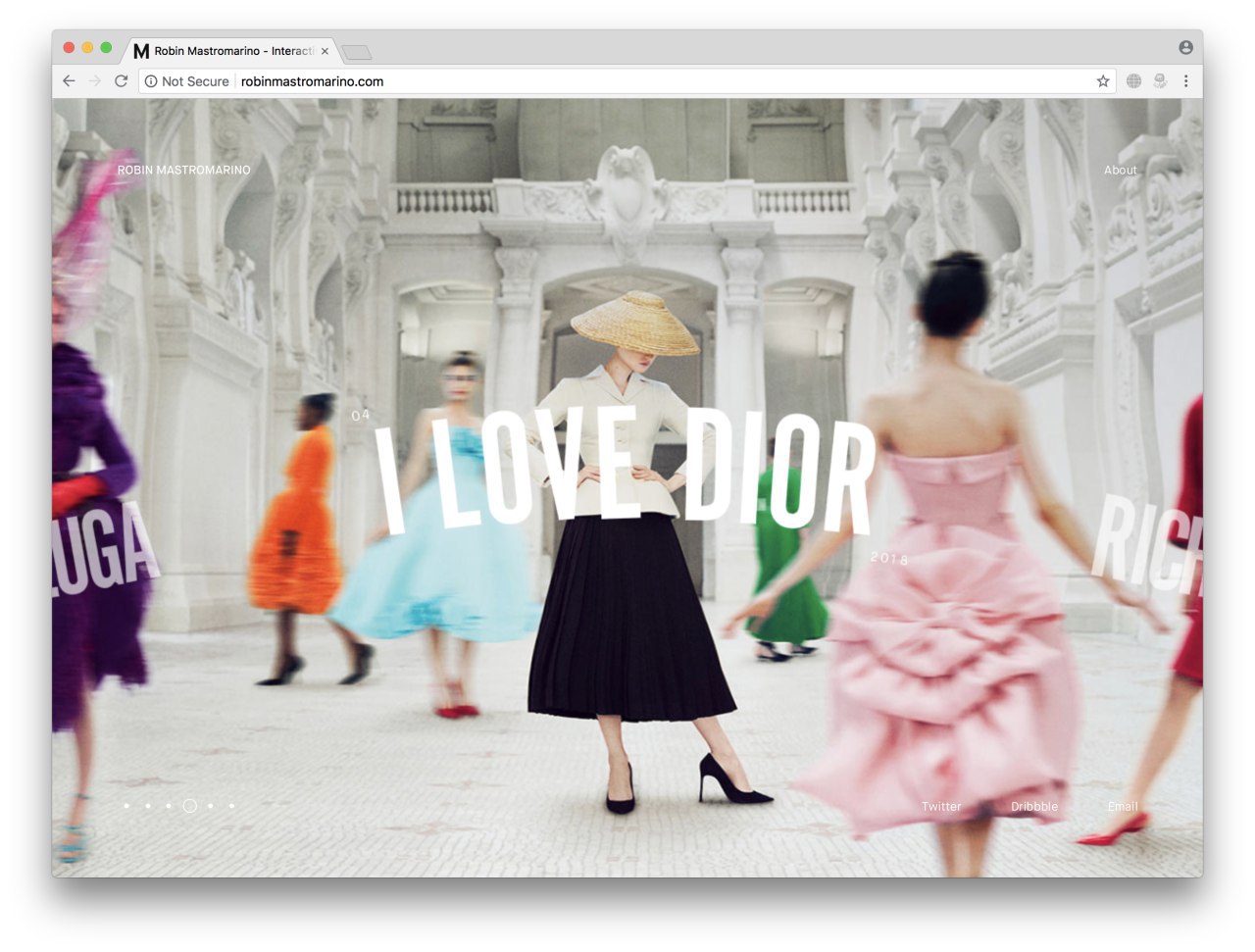Click the extension icon beside the globe
The height and width of the screenshot is (952, 1255).
pyautogui.click(x=1160, y=81)
